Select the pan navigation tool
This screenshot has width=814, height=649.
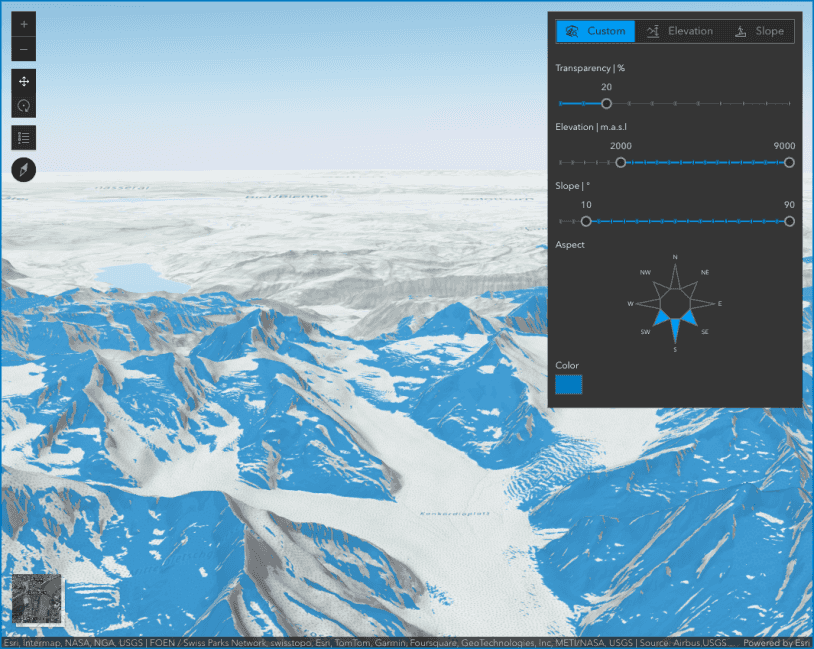tap(23, 81)
